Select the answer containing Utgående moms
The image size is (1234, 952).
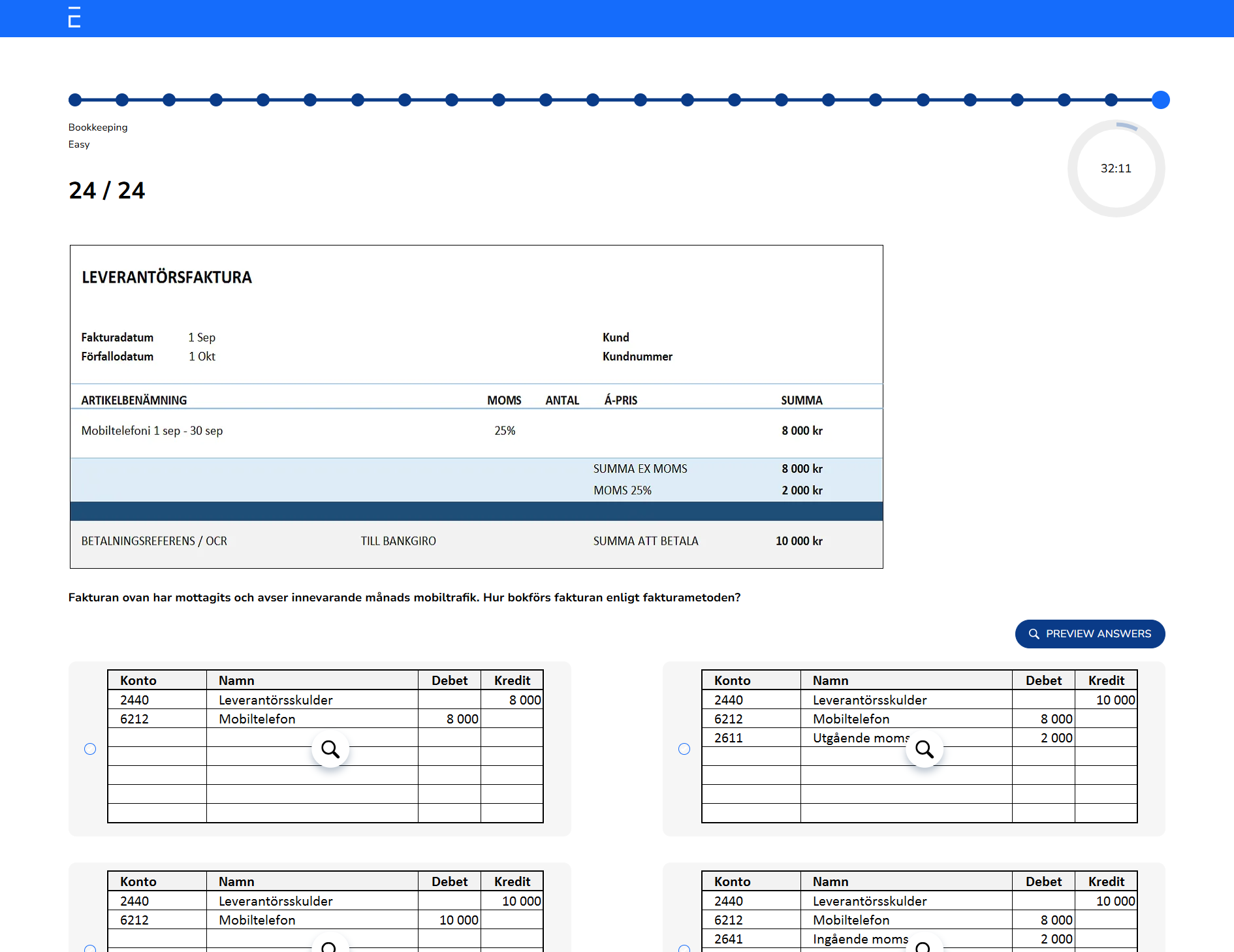coord(684,749)
